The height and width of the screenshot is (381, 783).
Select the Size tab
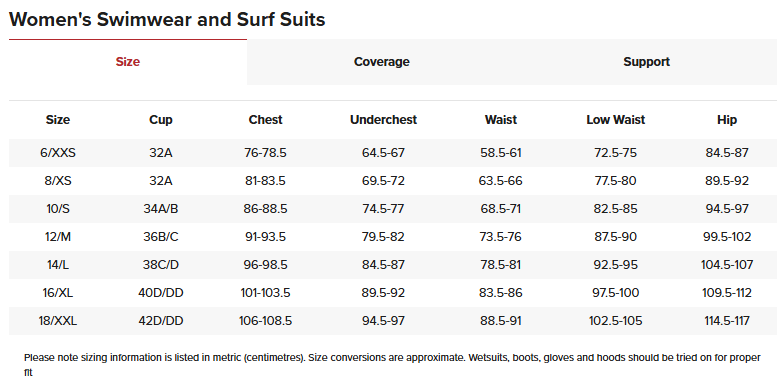(128, 62)
